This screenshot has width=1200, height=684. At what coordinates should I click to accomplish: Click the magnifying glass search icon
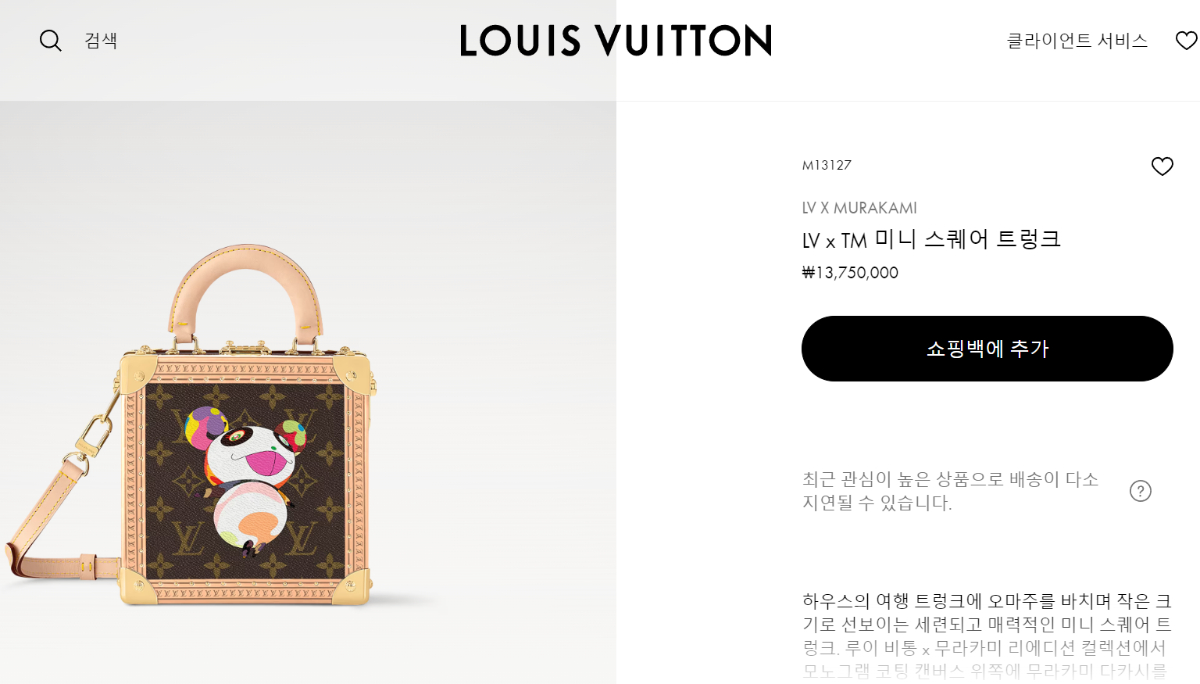[x=50, y=41]
